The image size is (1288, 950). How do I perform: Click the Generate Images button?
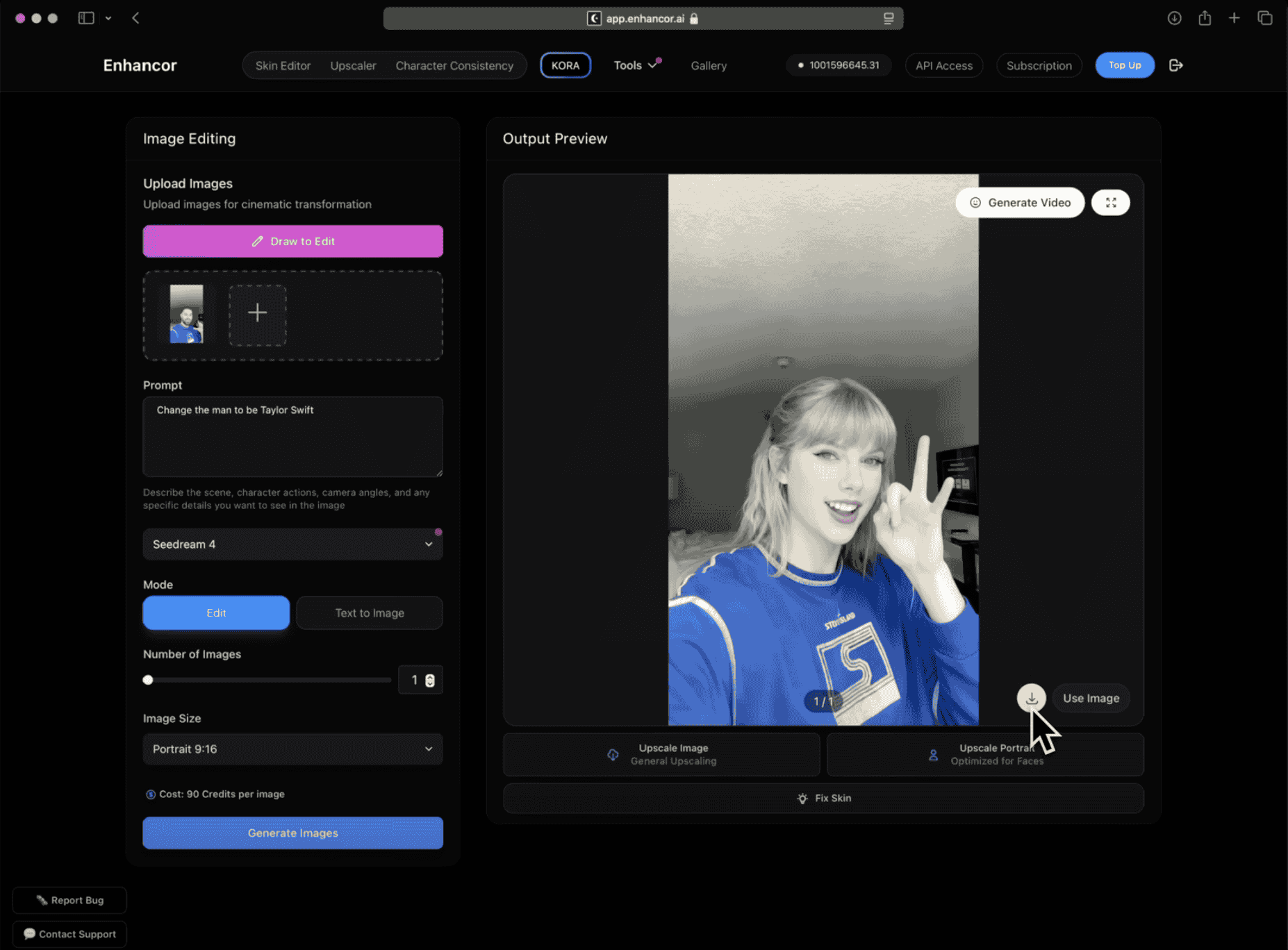[x=292, y=833]
